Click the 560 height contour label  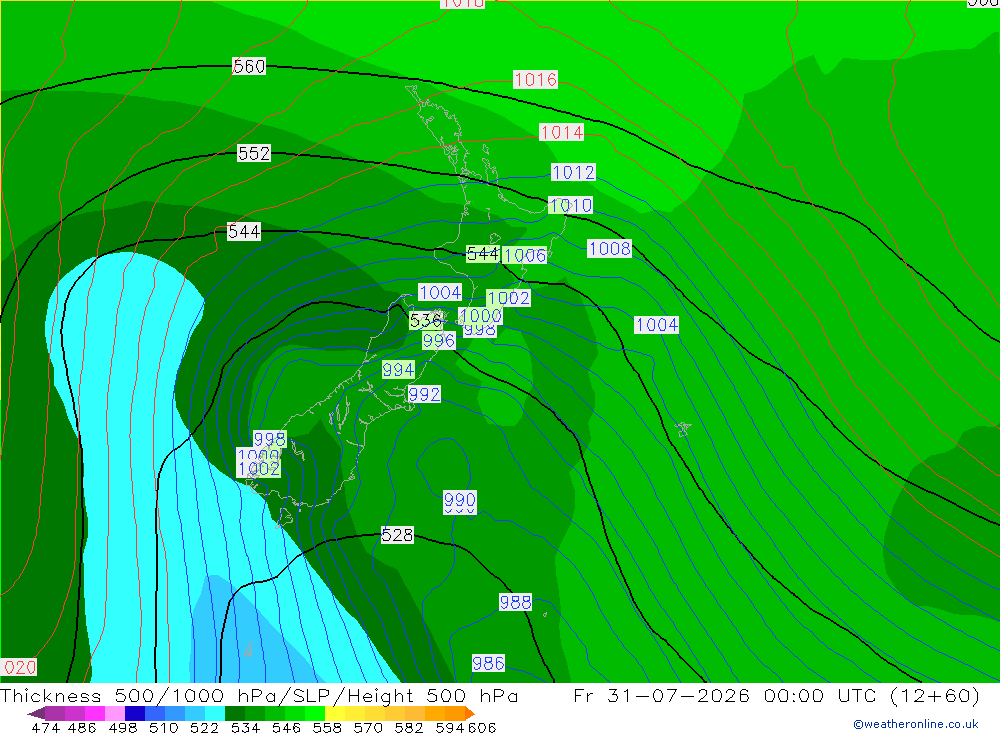pyautogui.click(x=249, y=66)
